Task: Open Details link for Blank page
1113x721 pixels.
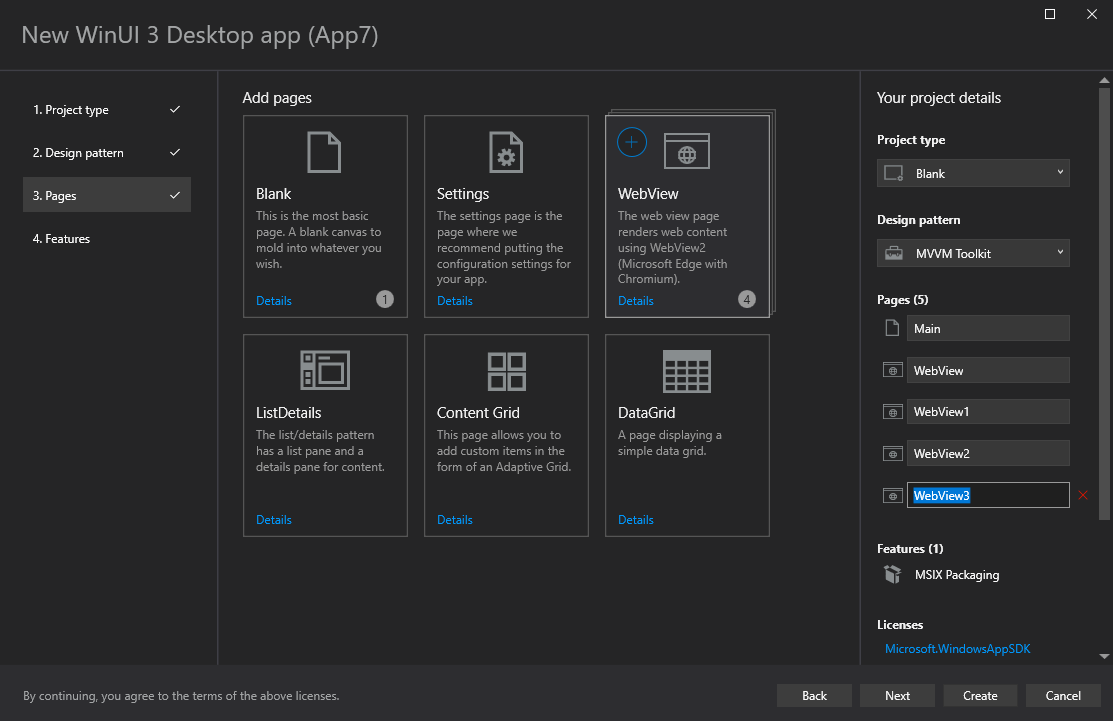Action: pos(274,300)
